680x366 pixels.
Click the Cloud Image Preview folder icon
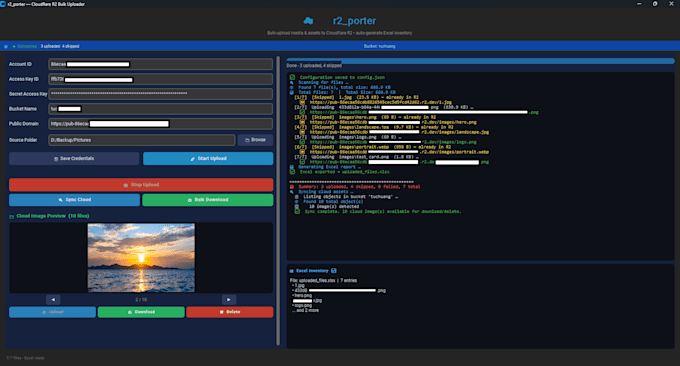(x=12, y=216)
